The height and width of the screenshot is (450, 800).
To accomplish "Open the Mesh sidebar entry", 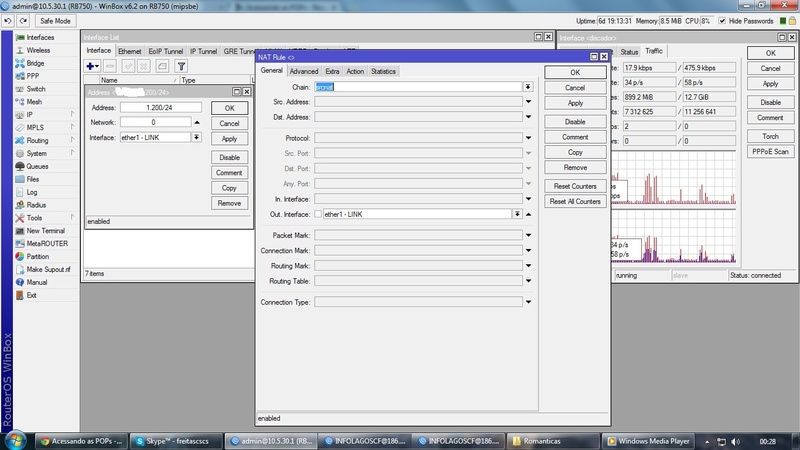I will coord(34,102).
